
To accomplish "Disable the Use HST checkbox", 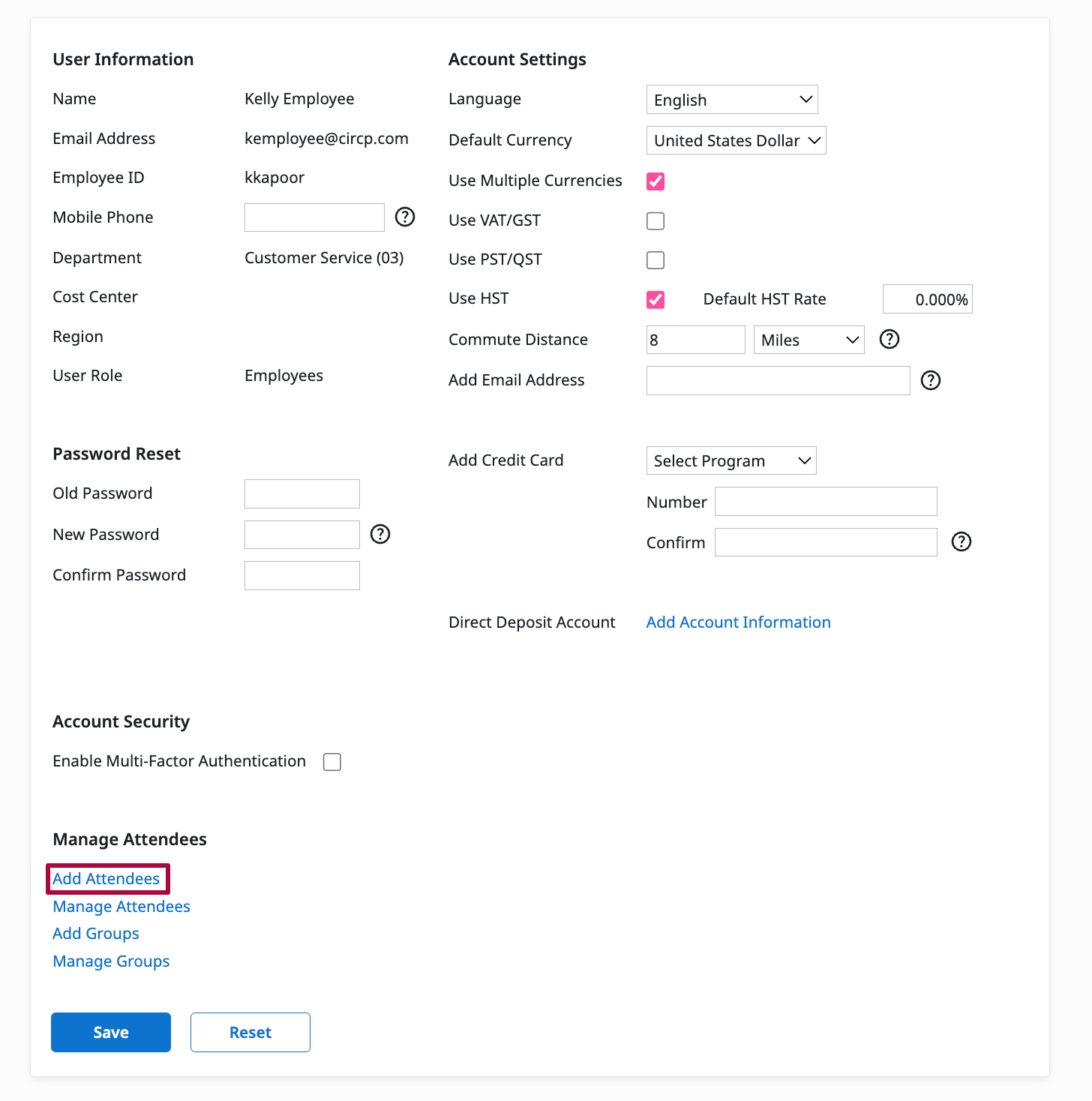I will tap(655, 300).
